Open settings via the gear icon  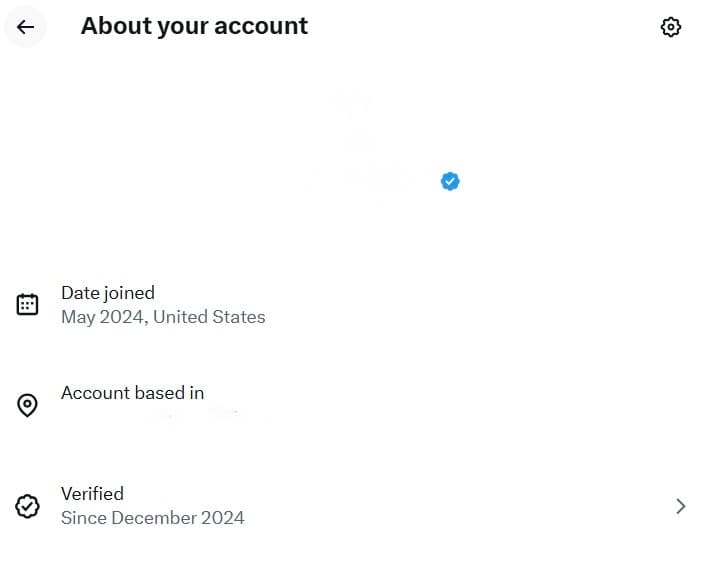pyautogui.click(x=671, y=27)
